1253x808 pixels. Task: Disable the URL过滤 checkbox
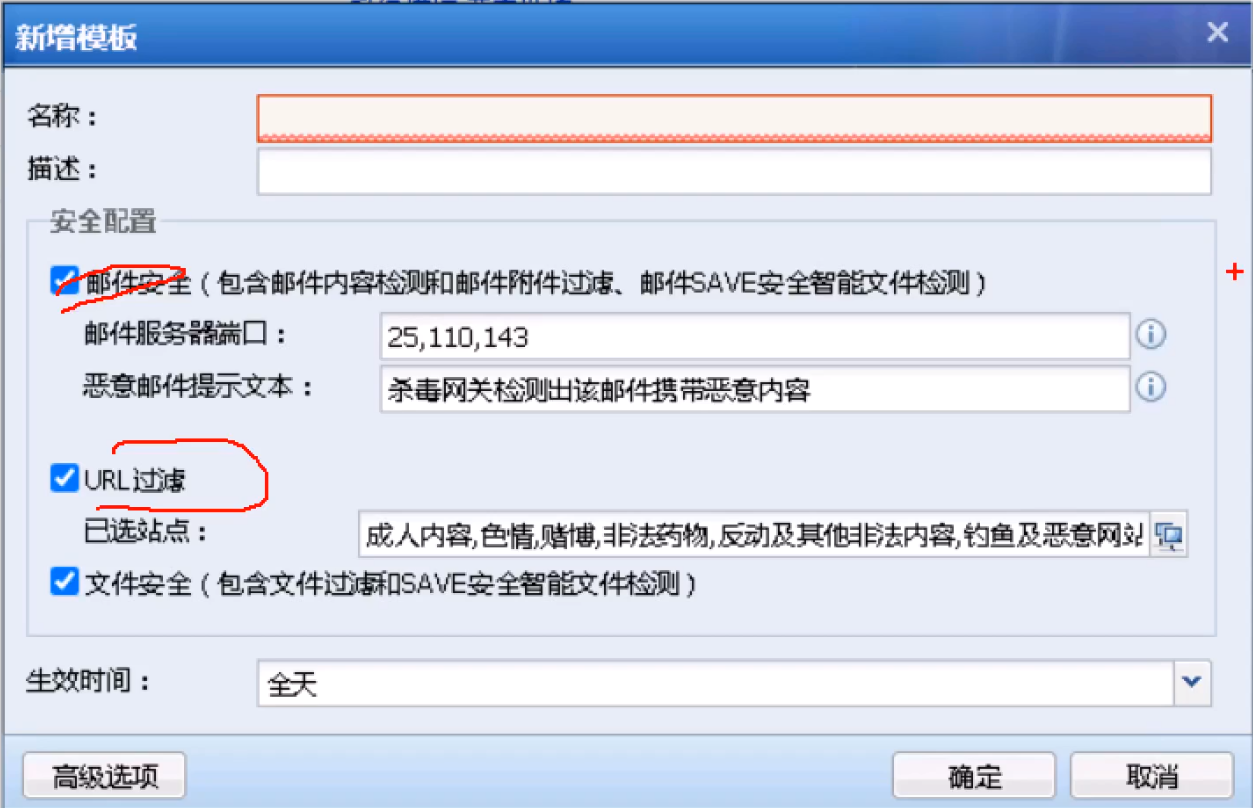[x=65, y=480]
